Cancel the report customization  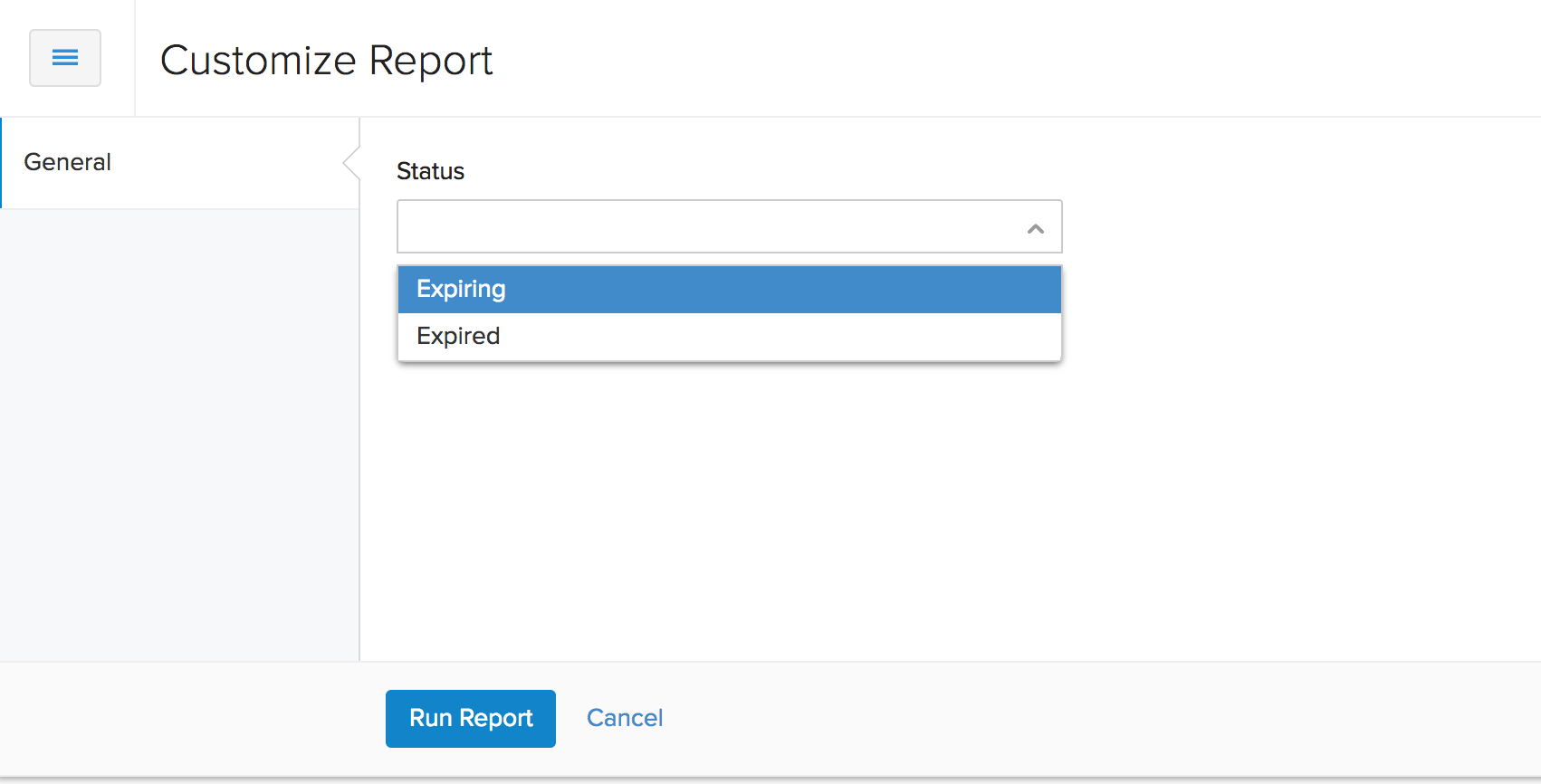point(625,718)
